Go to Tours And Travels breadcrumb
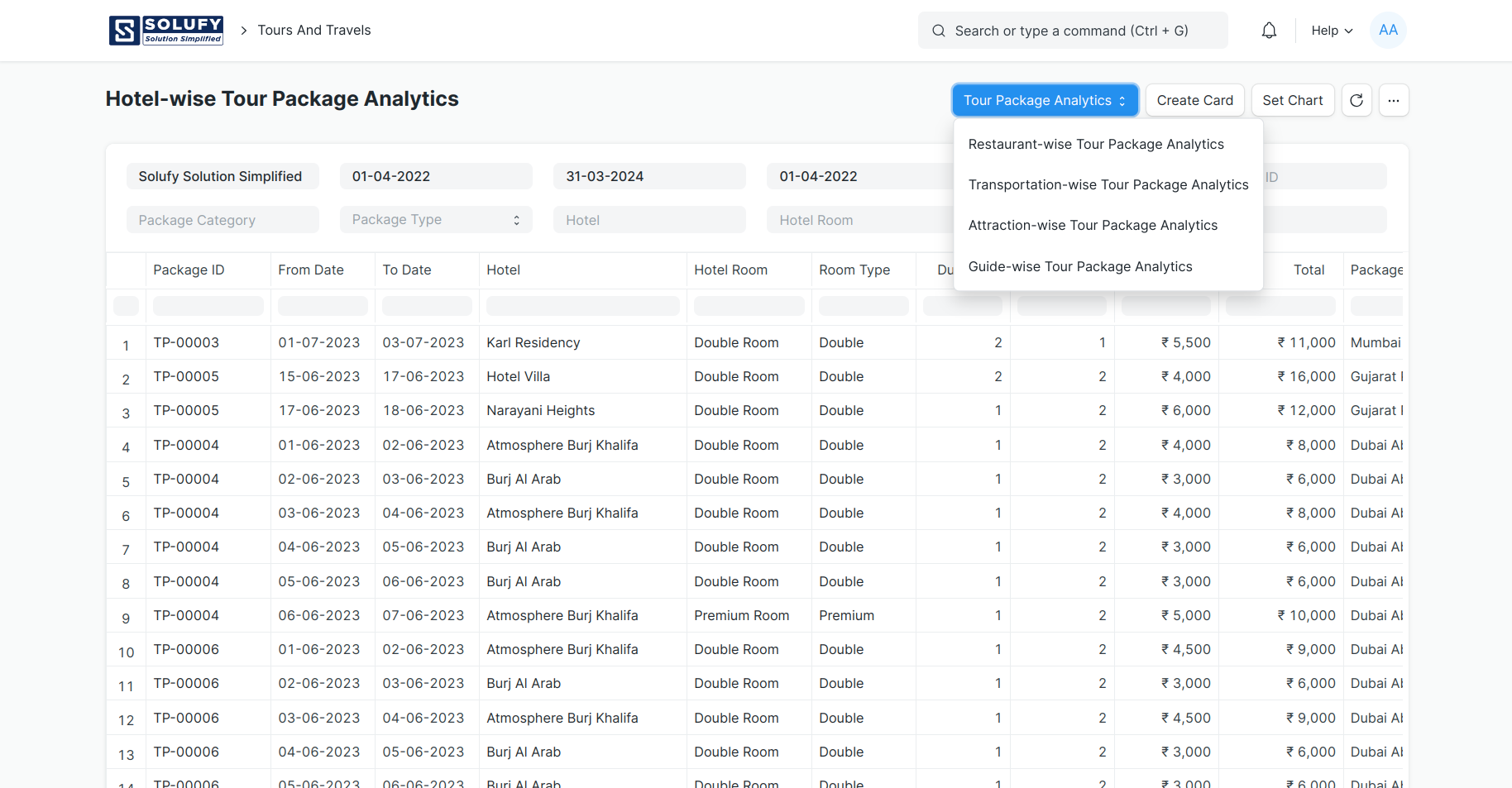 [x=314, y=31]
